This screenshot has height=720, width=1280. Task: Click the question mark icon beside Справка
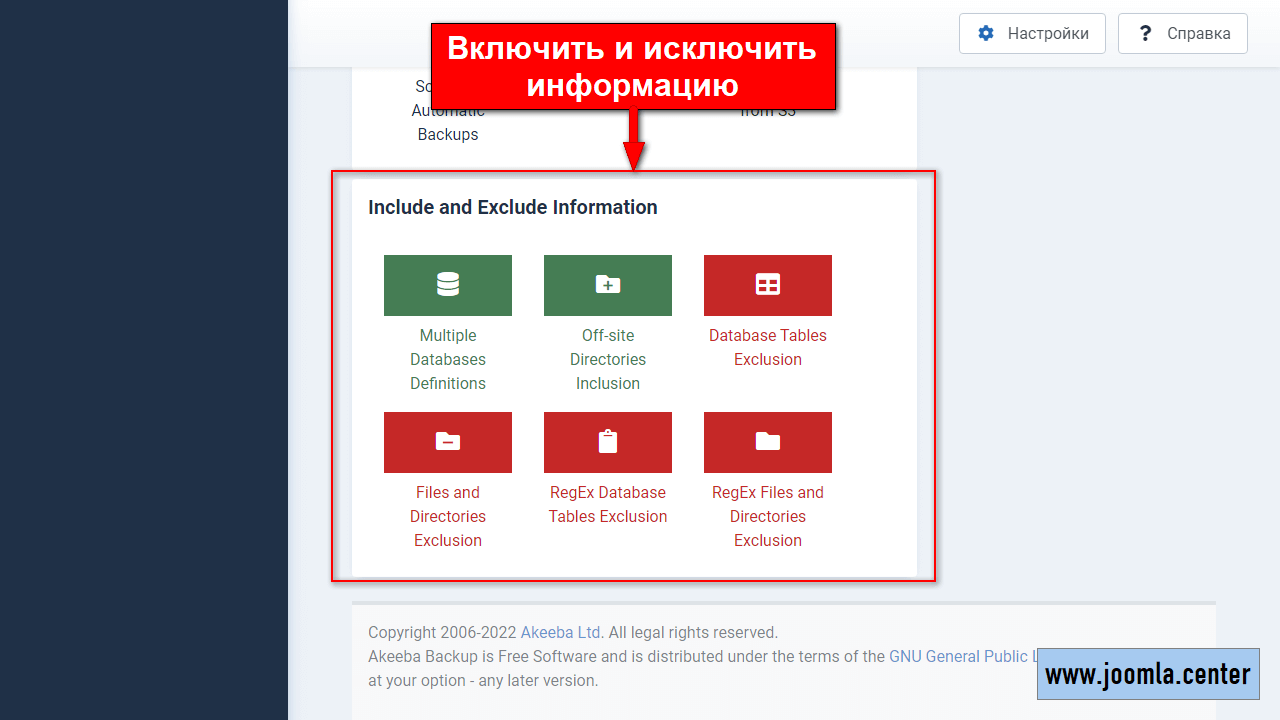(x=1146, y=33)
